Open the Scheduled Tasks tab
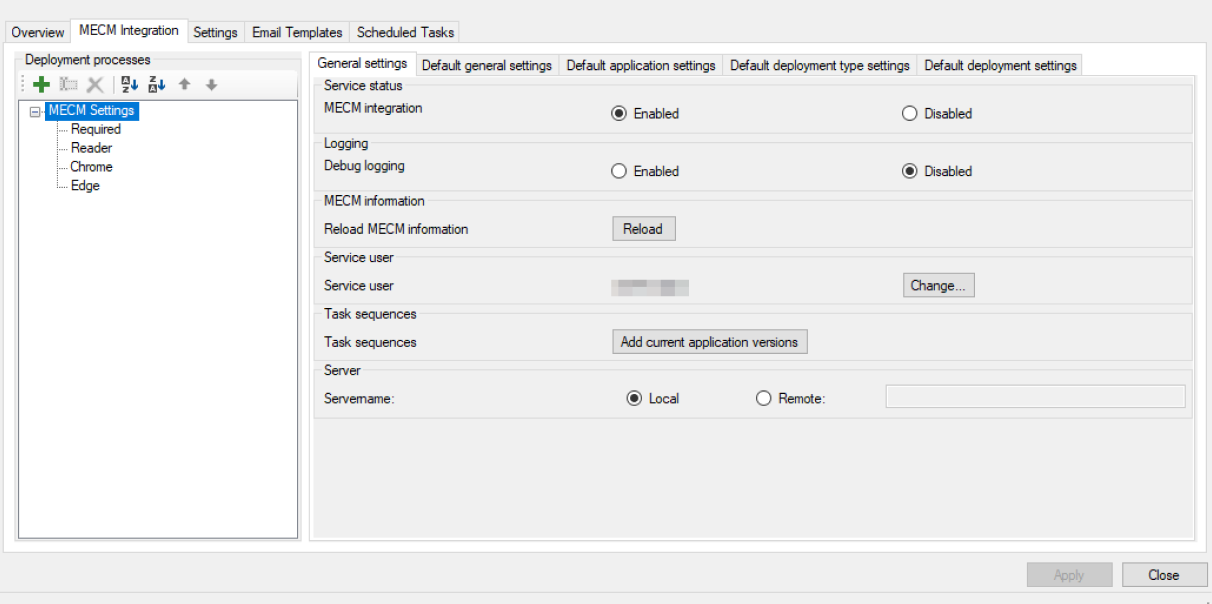This screenshot has height=604, width=1212. 405,32
